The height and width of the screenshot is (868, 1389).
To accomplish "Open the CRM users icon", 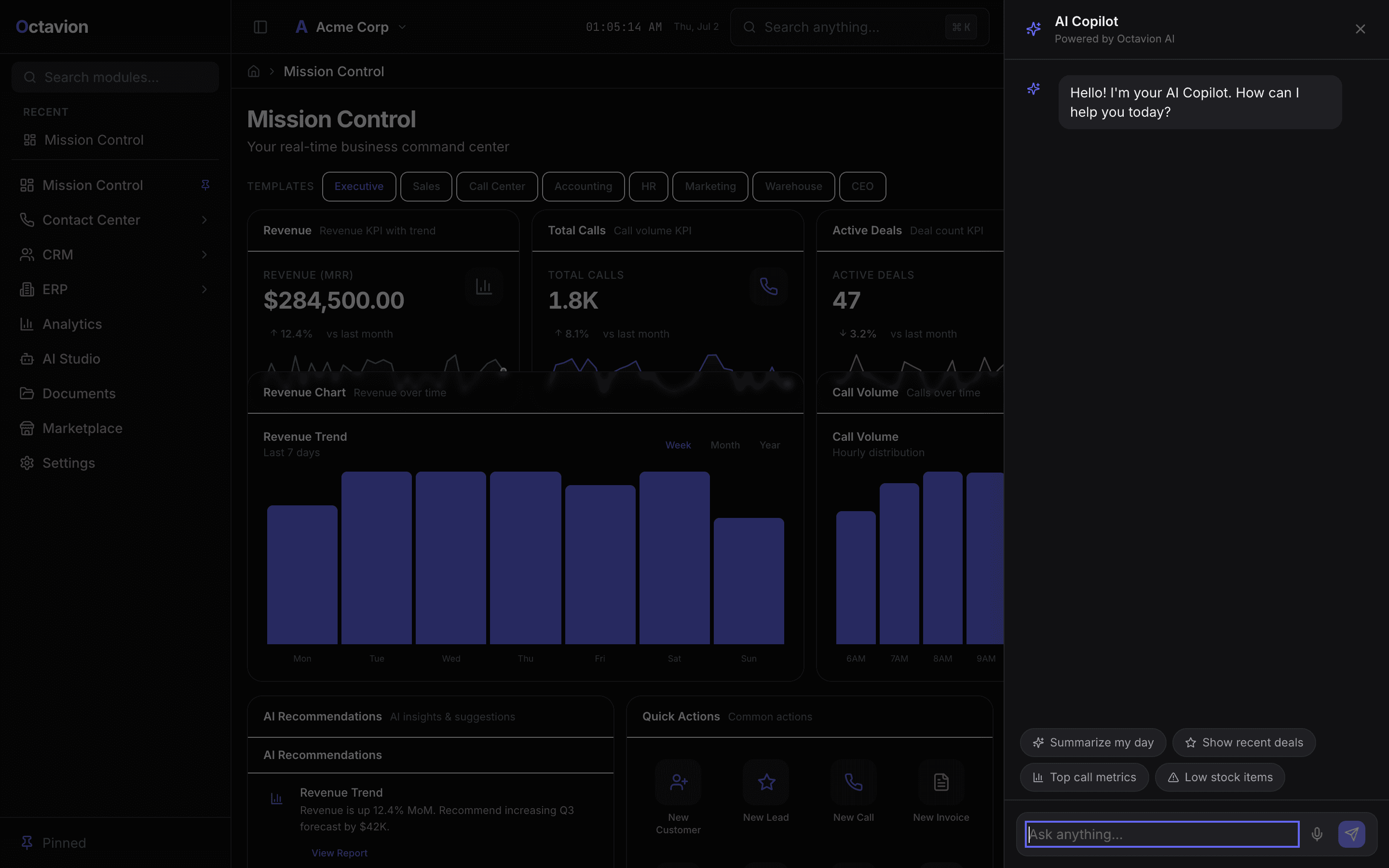I will (x=27, y=254).
